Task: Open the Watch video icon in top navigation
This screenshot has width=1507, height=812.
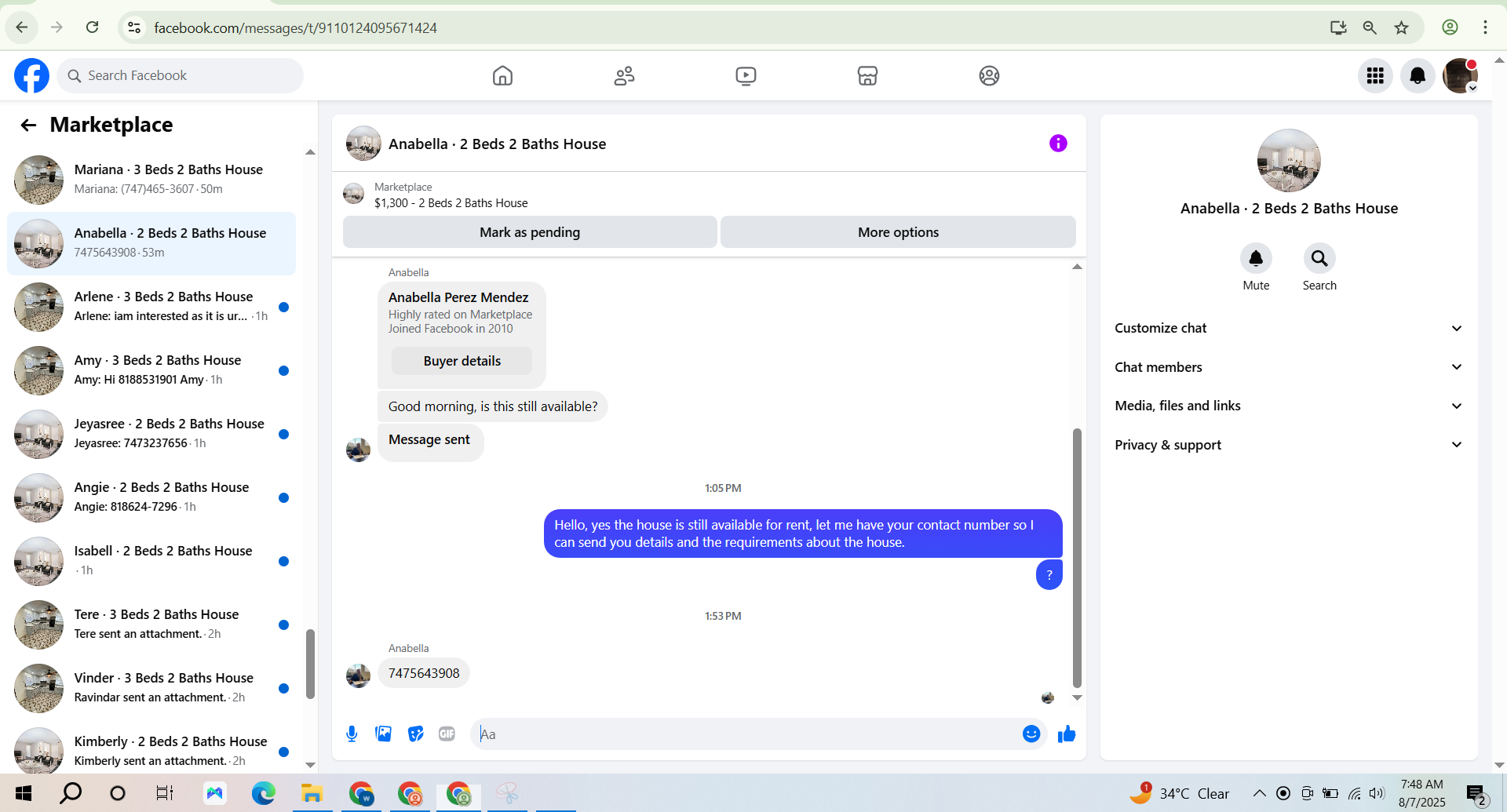Action: pos(746,75)
